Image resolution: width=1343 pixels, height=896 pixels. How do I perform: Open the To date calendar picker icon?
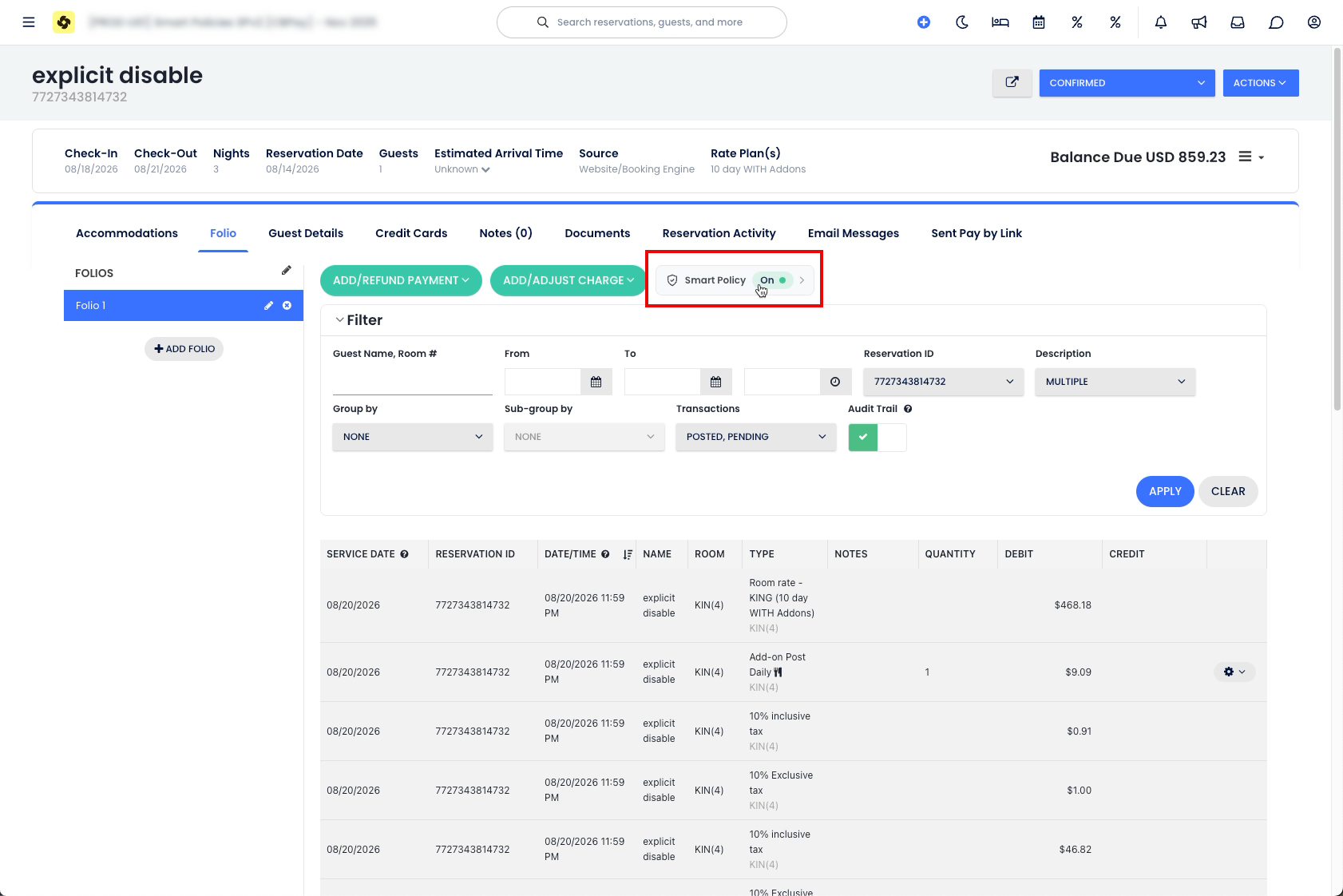(x=715, y=382)
